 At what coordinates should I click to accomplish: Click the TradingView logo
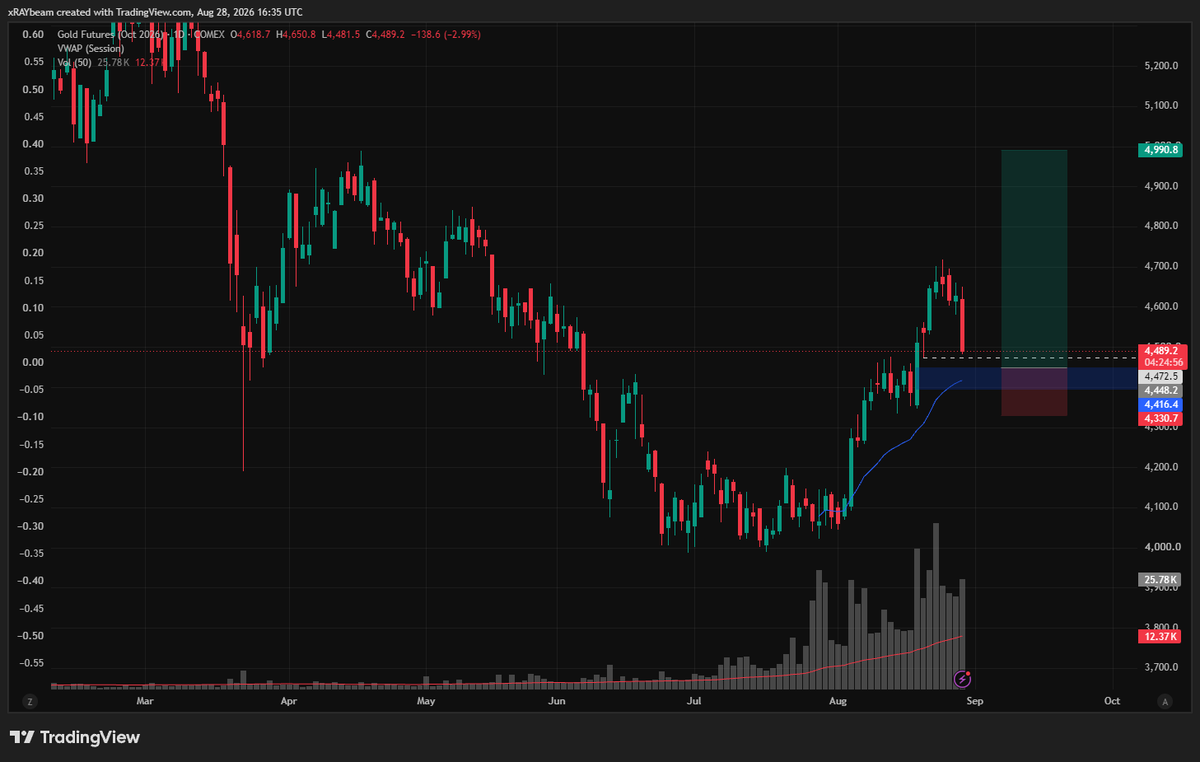click(x=75, y=738)
